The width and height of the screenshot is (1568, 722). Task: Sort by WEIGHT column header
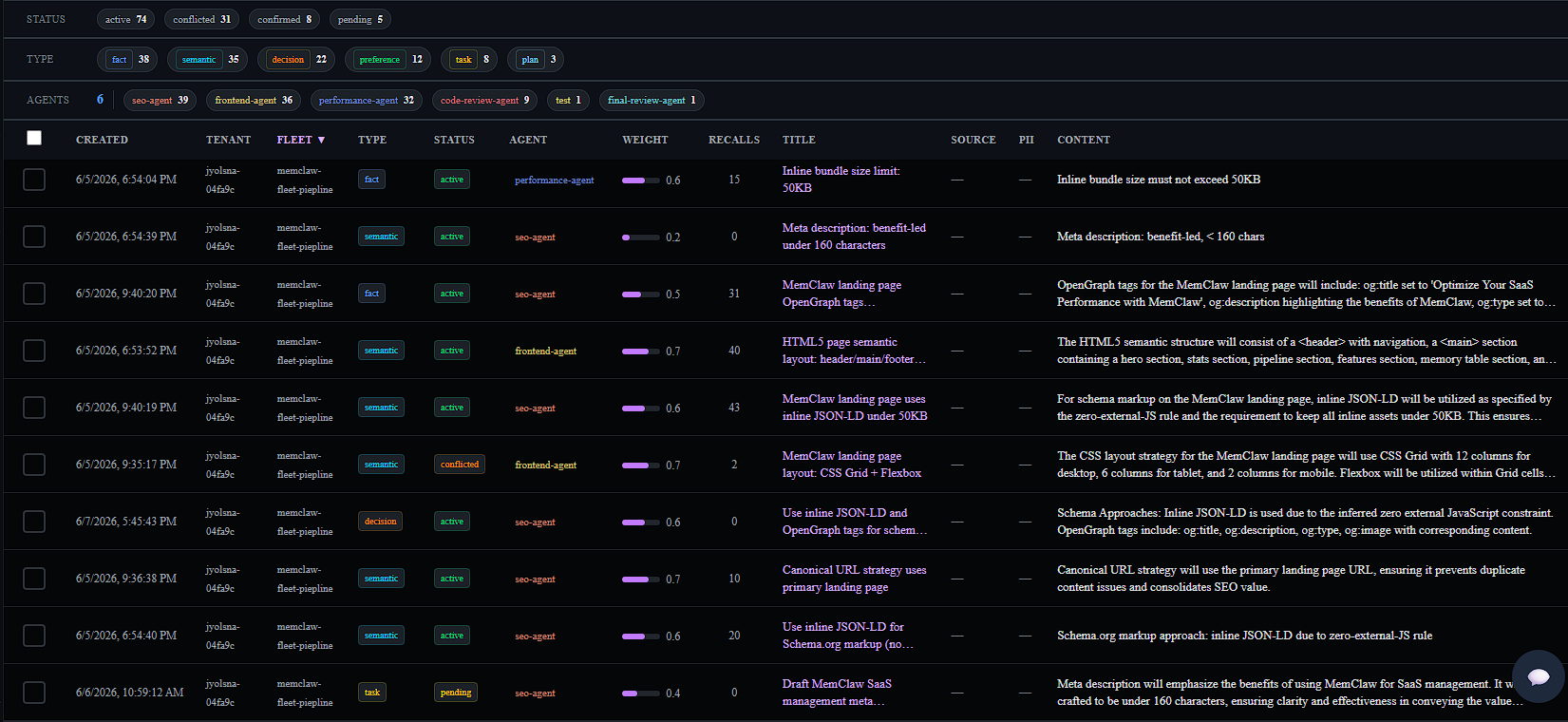tap(646, 140)
